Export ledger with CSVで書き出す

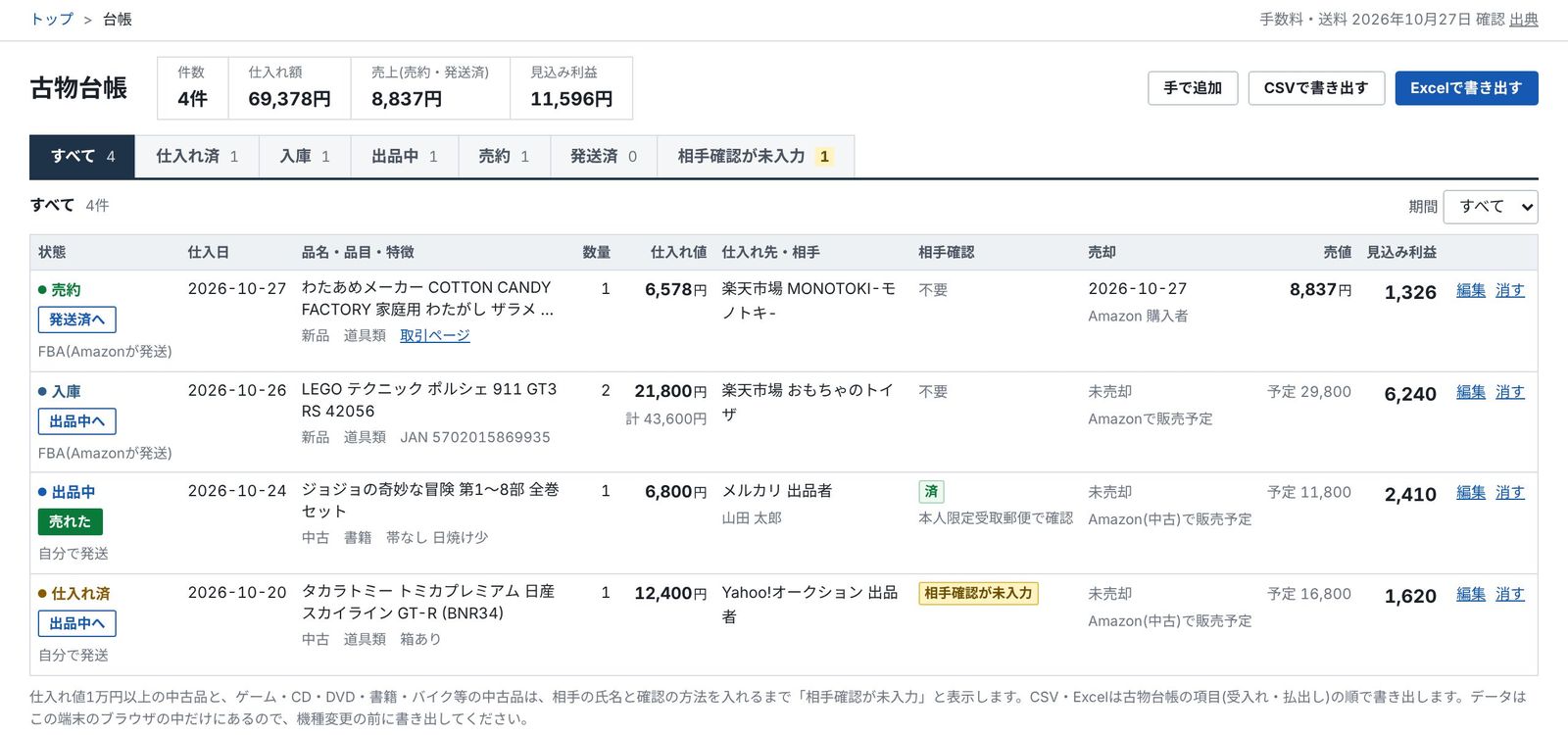1316,88
